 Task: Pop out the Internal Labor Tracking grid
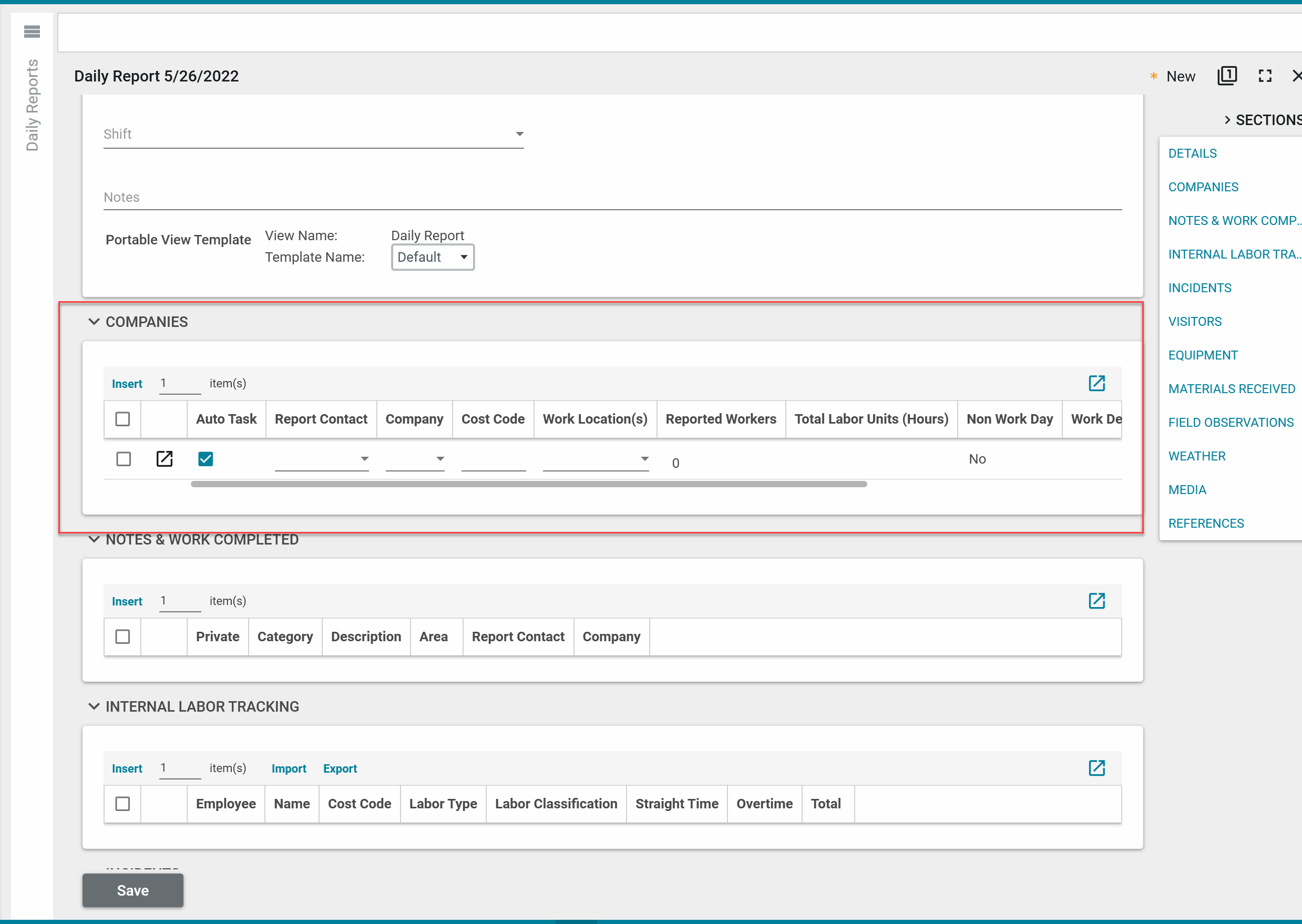point(1096,767)
